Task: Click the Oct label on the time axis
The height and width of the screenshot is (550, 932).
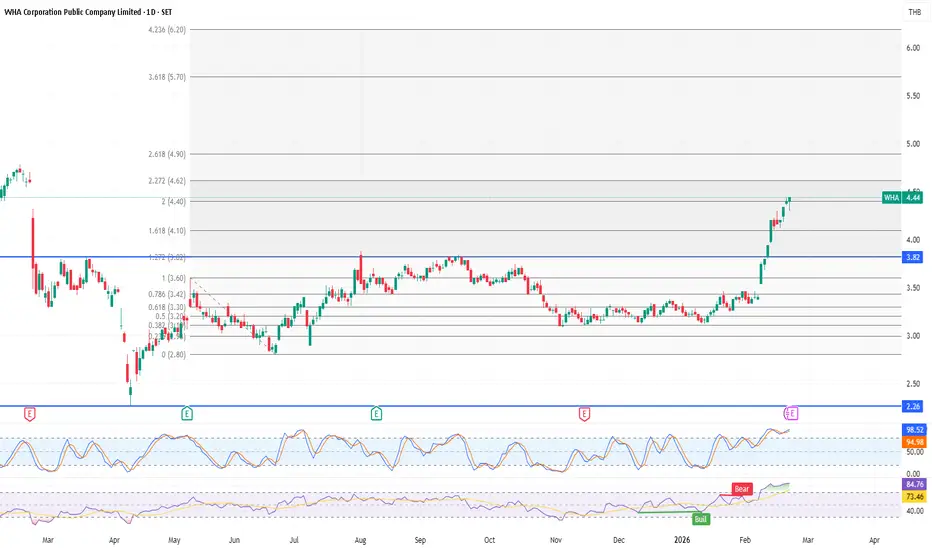Action: click(489, 540)
